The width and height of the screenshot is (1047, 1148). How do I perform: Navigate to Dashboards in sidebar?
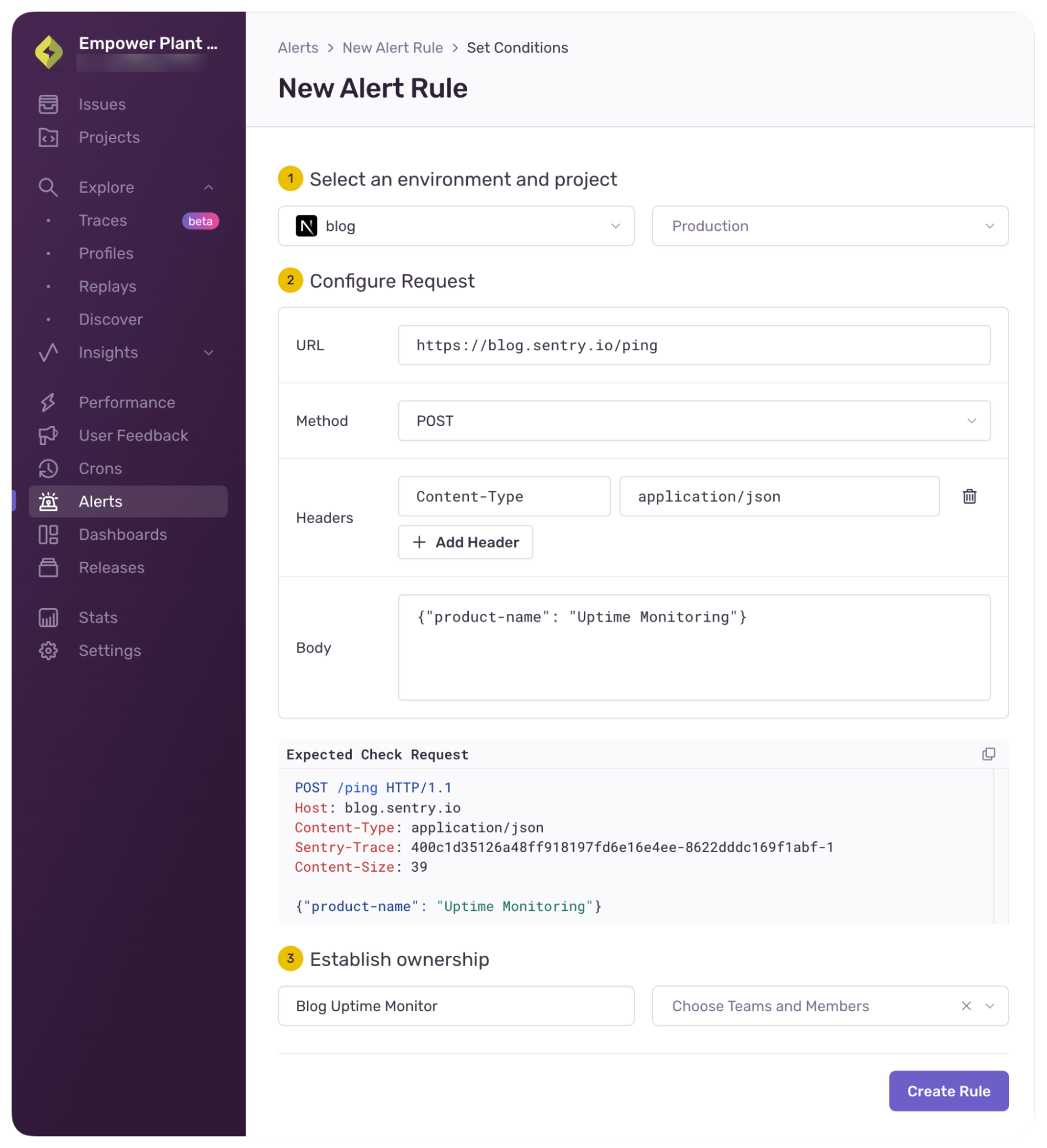(x=123, y=535)
